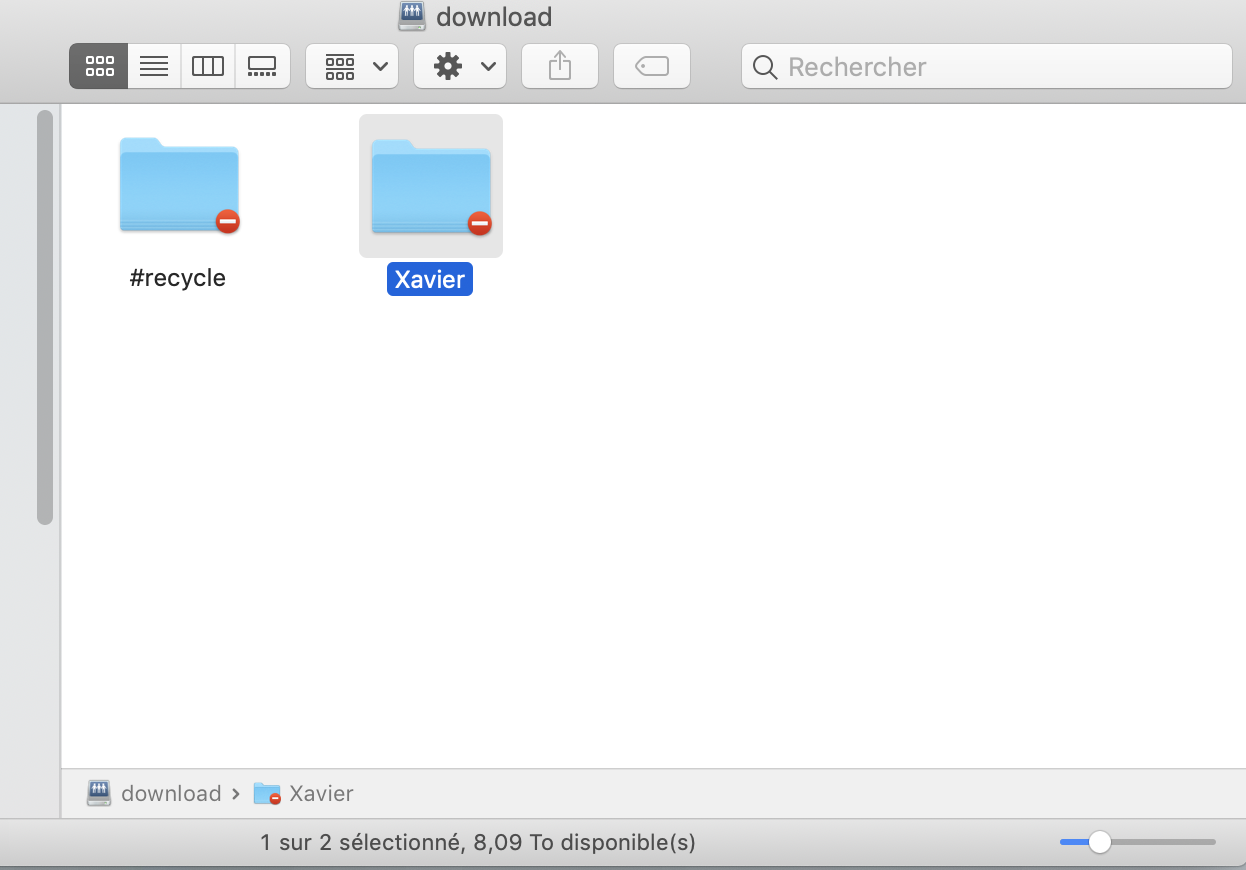Switch to gallery view mode
This screenshot has width=1246, height=870.
click(263, 66)
